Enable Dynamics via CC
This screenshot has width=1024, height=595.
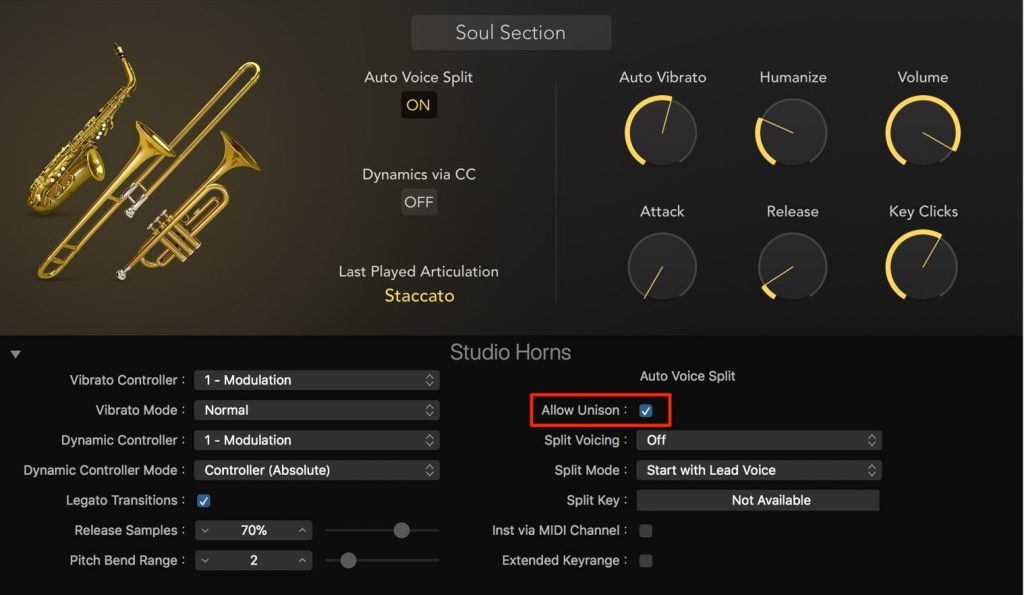point(418,202)
